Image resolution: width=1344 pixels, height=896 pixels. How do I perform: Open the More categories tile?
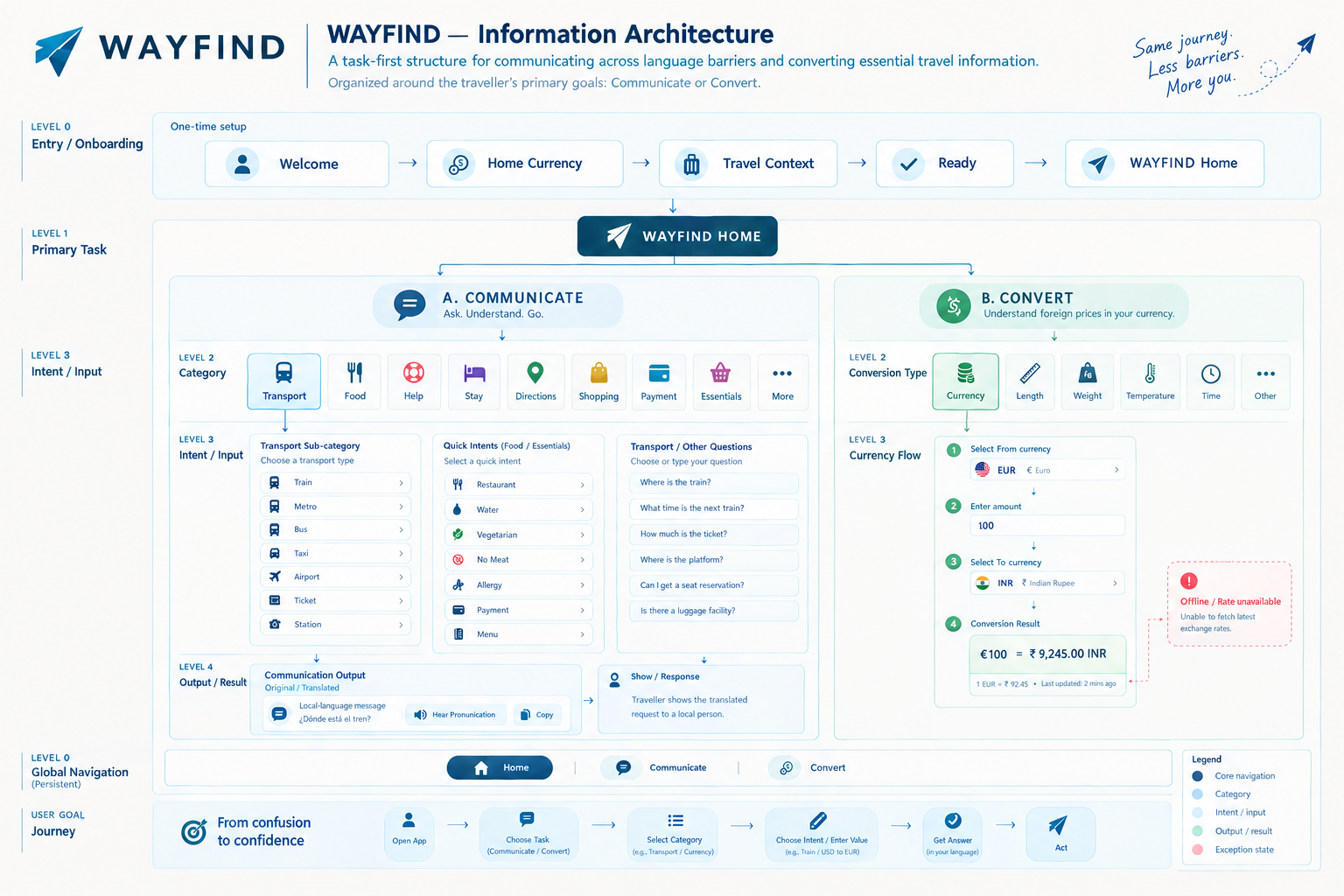(783, 381)
